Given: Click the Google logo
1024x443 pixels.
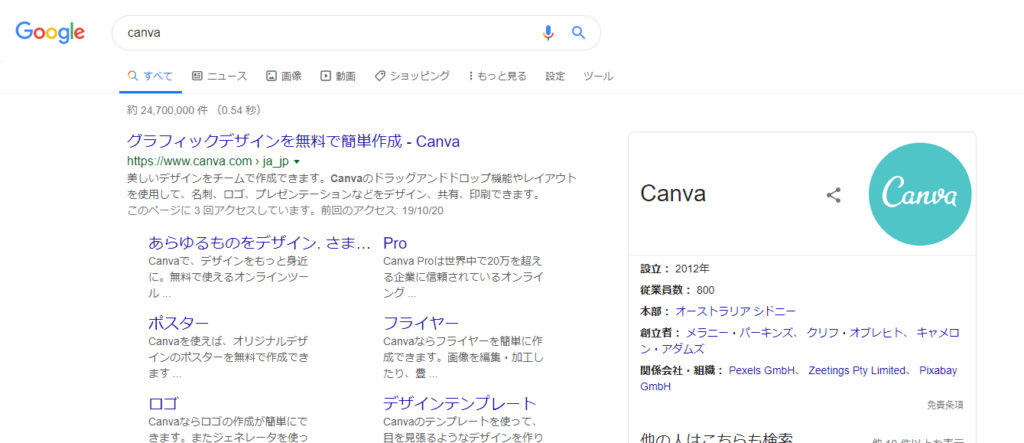Looking at the screenshot, I should tap(49, 32).
